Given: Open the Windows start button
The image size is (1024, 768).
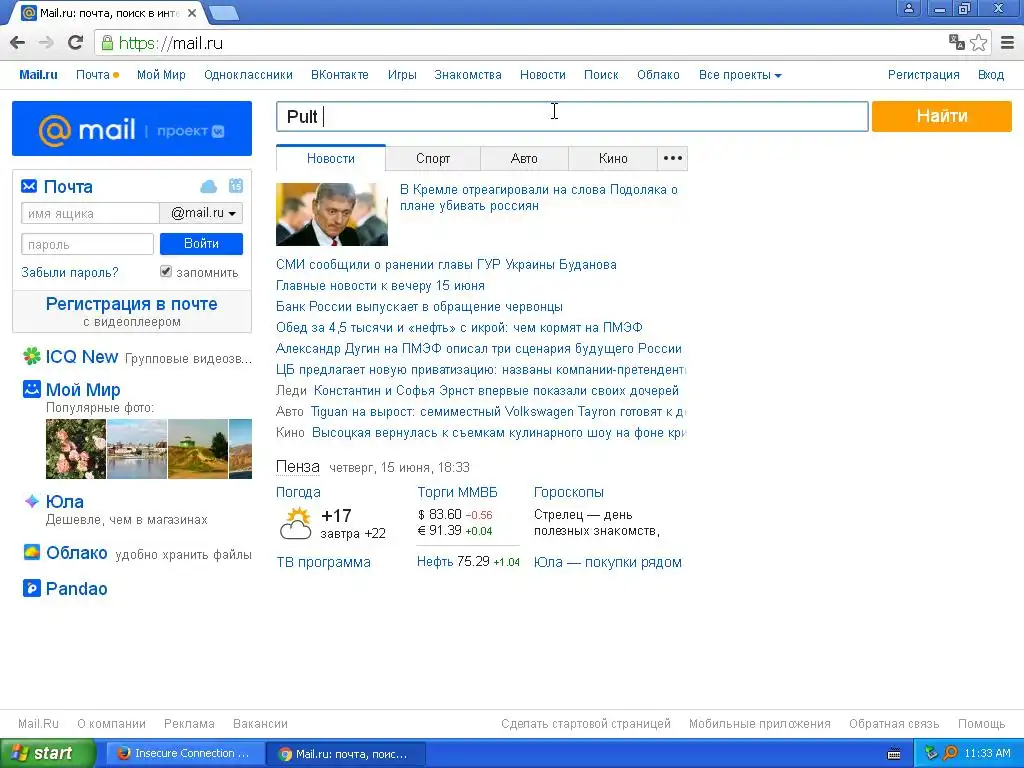Looking at the screenshot, I should (47, 754).
